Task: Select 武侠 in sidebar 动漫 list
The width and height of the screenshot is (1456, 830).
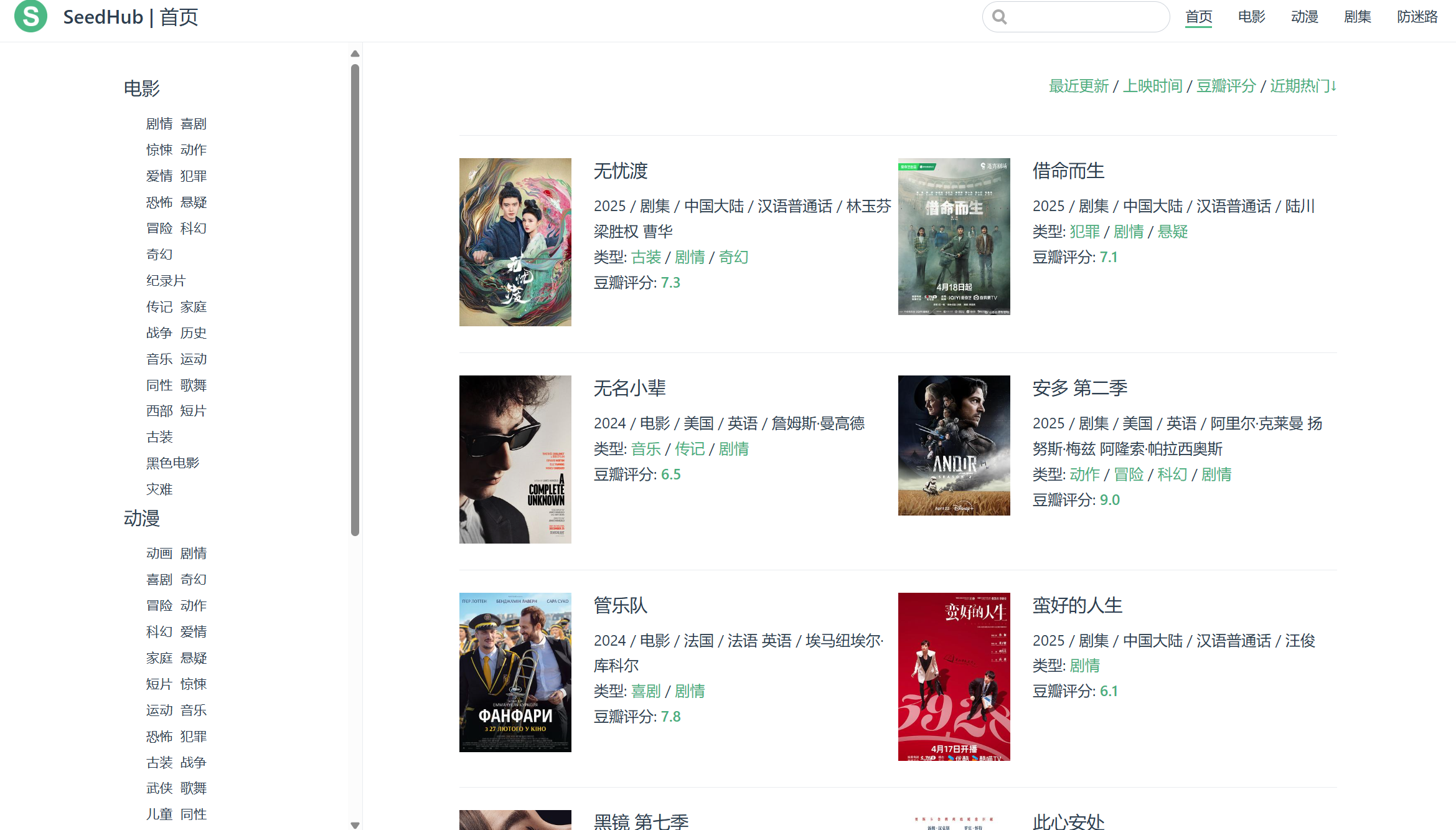Action: point(159,788)
